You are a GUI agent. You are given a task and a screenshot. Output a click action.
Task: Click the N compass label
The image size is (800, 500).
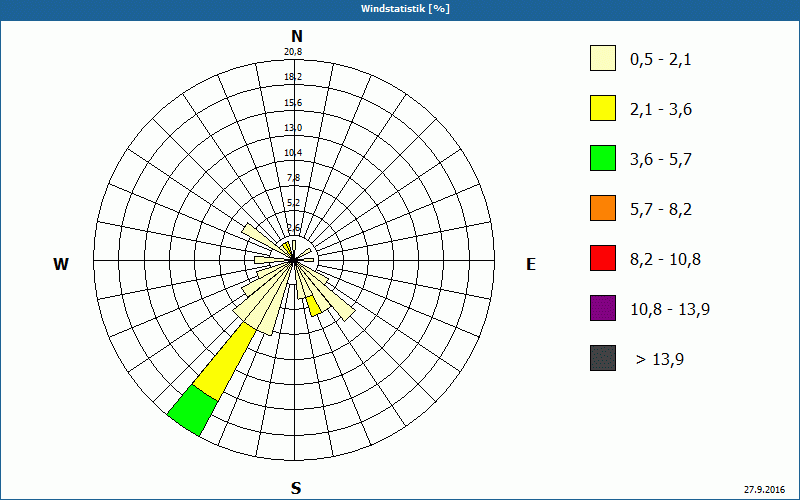click(x=296, y=36)
